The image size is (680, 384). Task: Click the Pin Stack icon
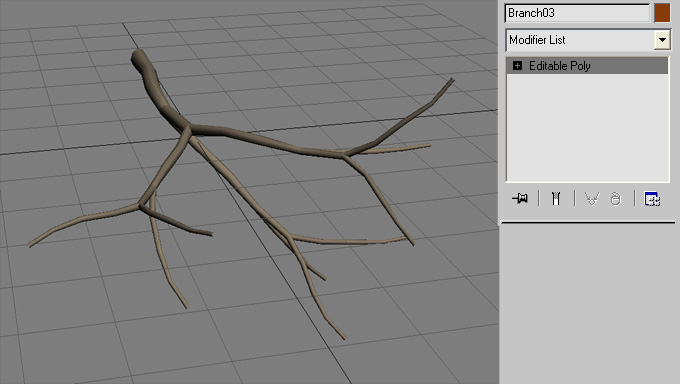520,199
